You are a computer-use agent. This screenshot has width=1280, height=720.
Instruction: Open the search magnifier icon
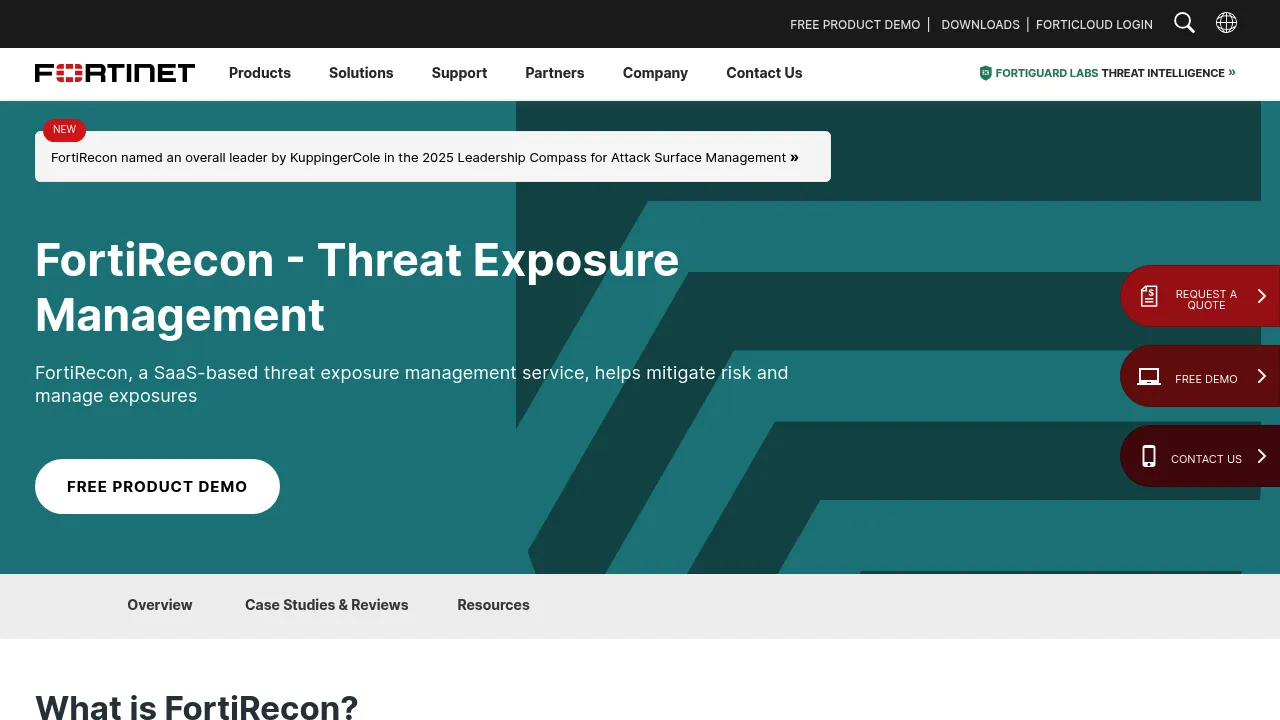pyautogui.click(x=1184, y=23)
